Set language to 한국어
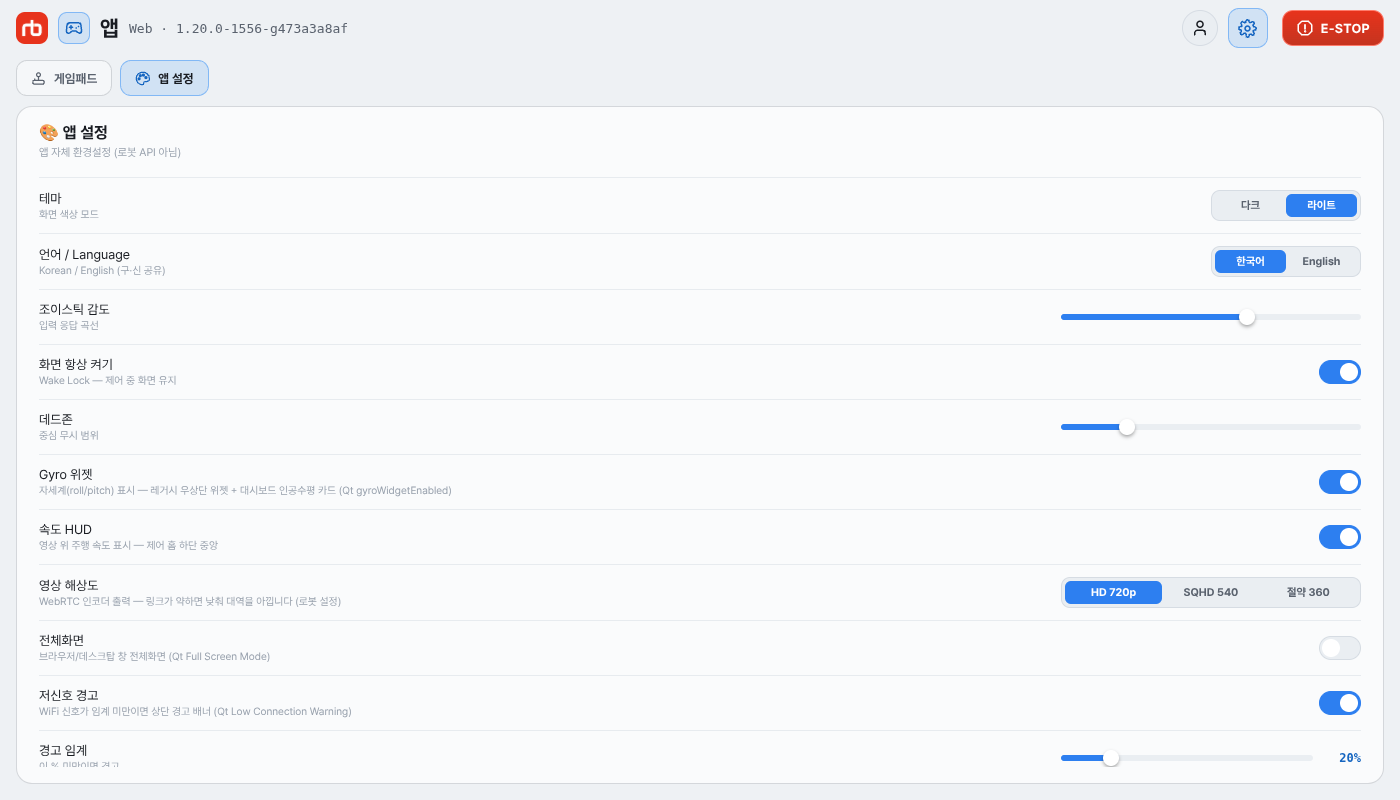This screenshot has width=1400, height=800. 1250,261
